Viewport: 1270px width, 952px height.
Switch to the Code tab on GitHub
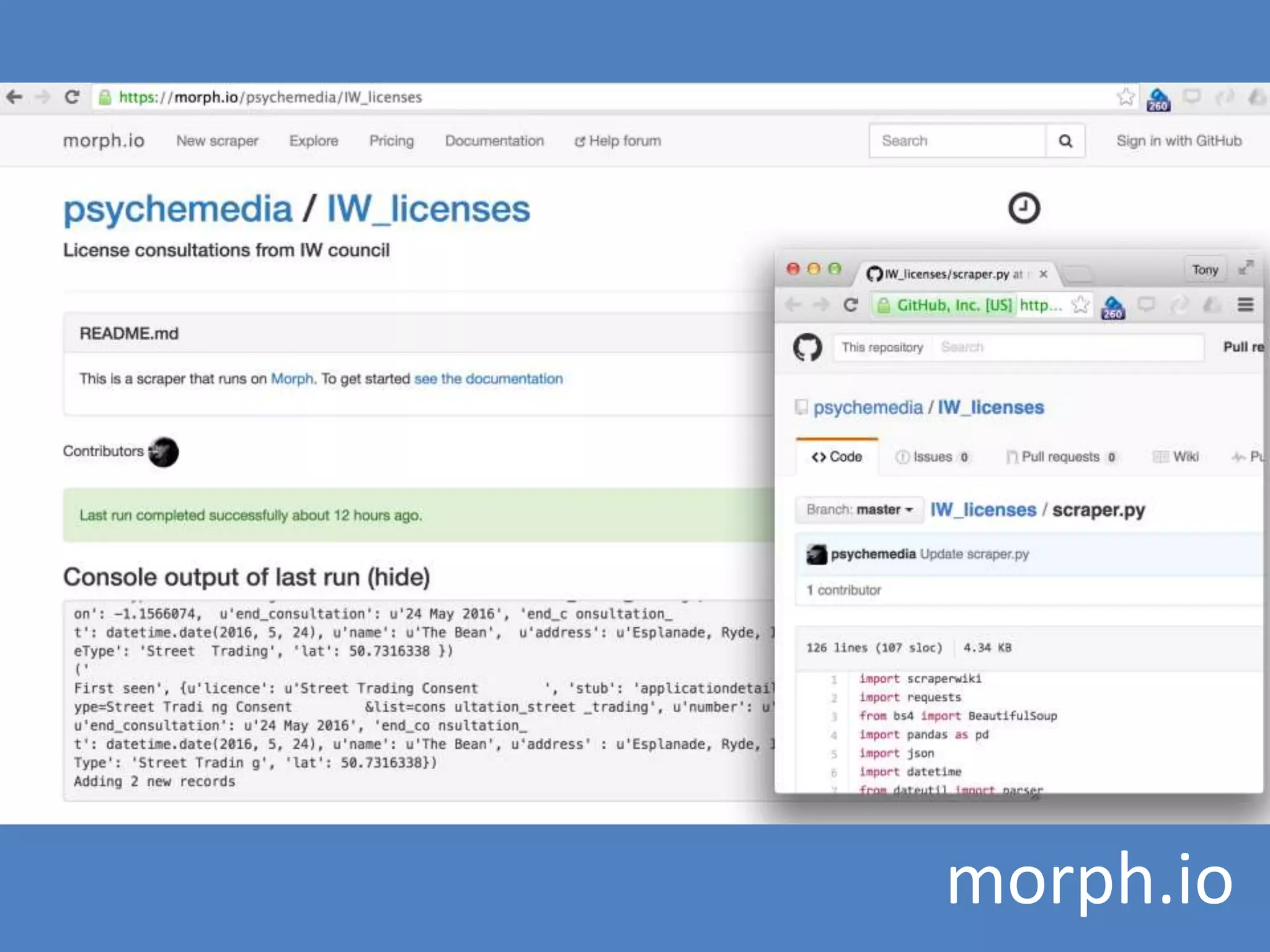[837, 457]
